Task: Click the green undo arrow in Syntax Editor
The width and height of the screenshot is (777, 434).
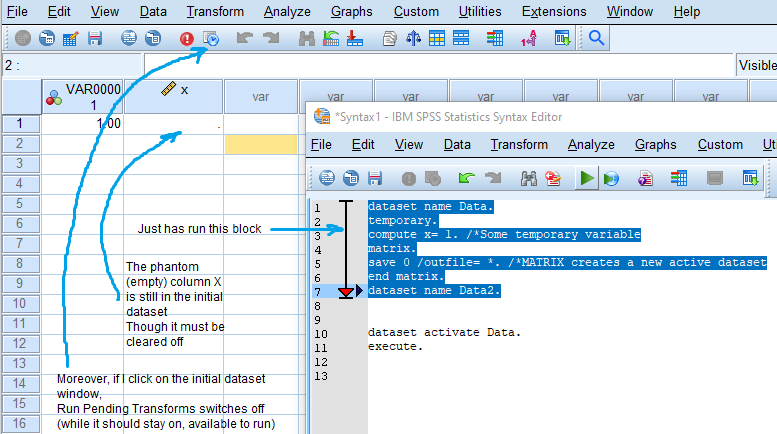Action: (x=466, y=178)
